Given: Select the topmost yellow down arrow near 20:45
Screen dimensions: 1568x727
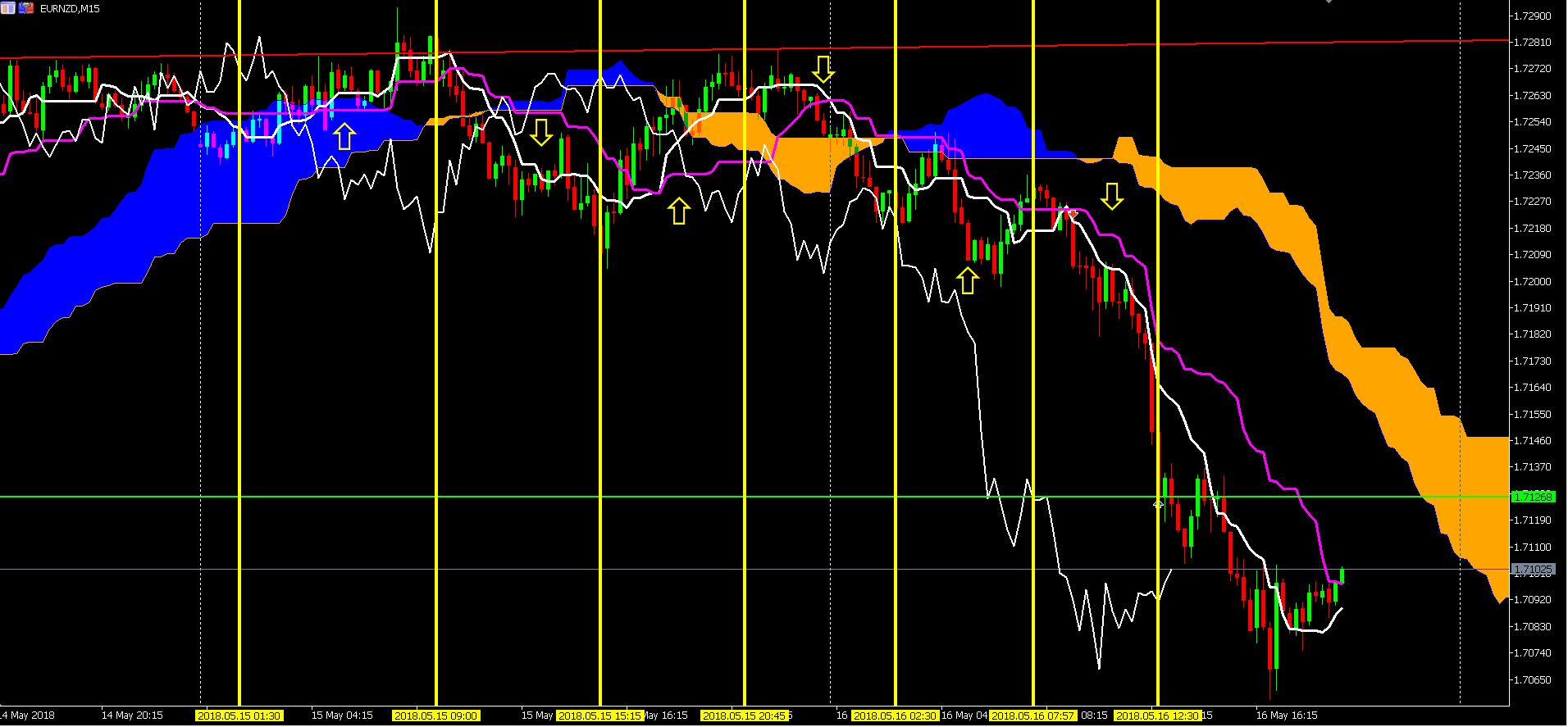Looking at the screenshot, I should [823, 69].
